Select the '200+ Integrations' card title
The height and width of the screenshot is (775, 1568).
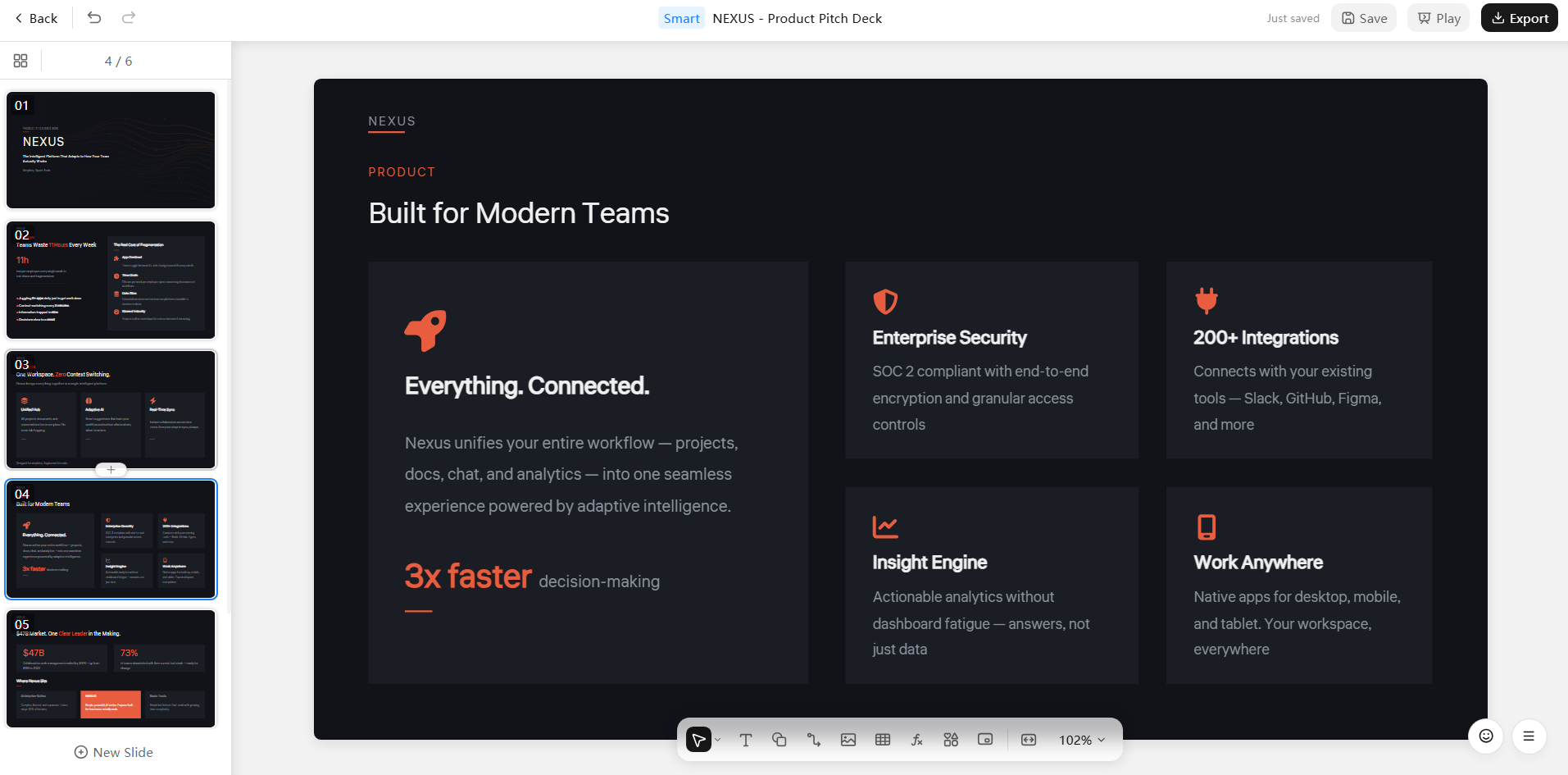[x=1266, y=338]
